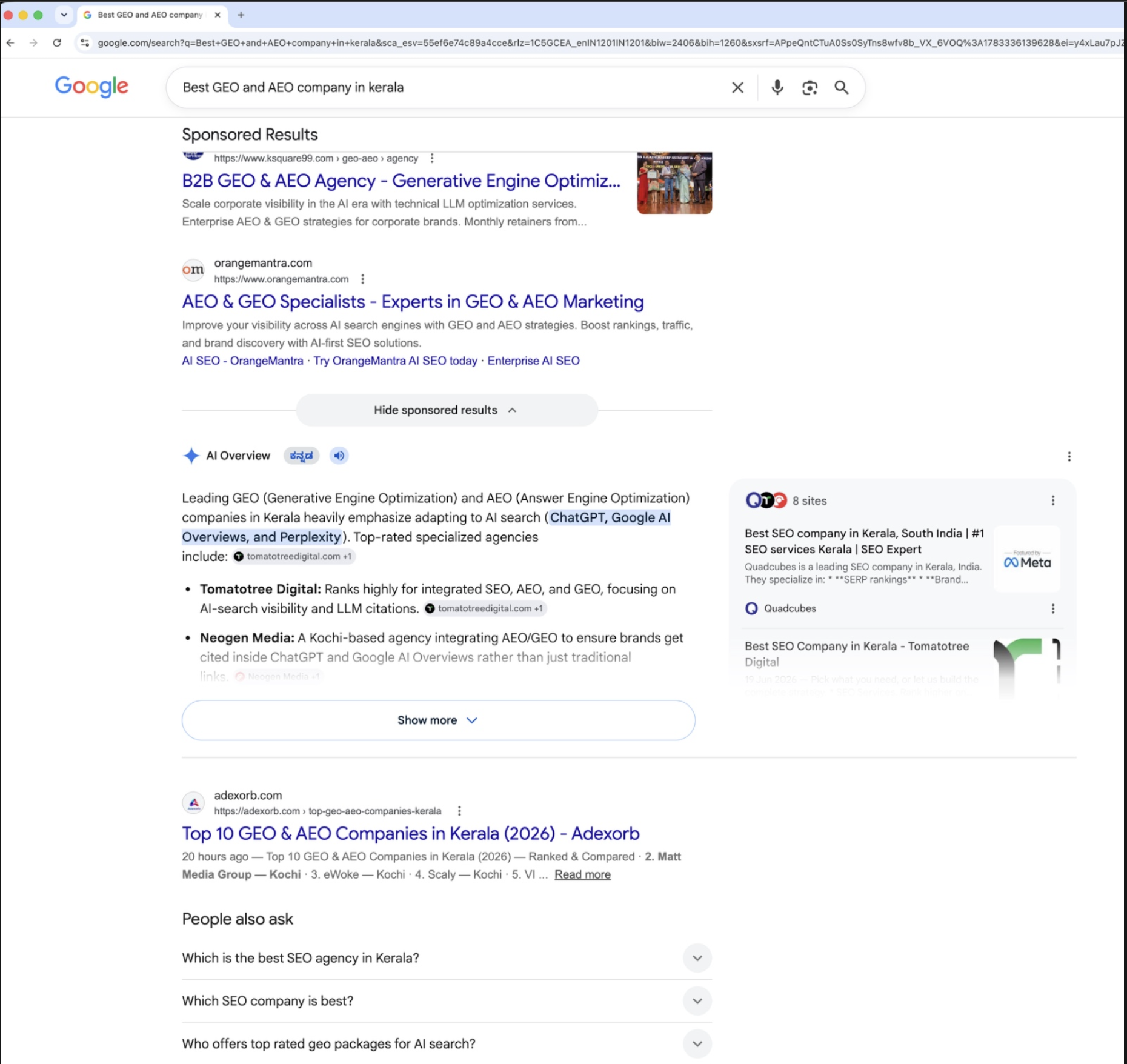Open options for ksquare99 sponsored result
The height and width of the screenshot is (1064, 1127).
[432, 158]
